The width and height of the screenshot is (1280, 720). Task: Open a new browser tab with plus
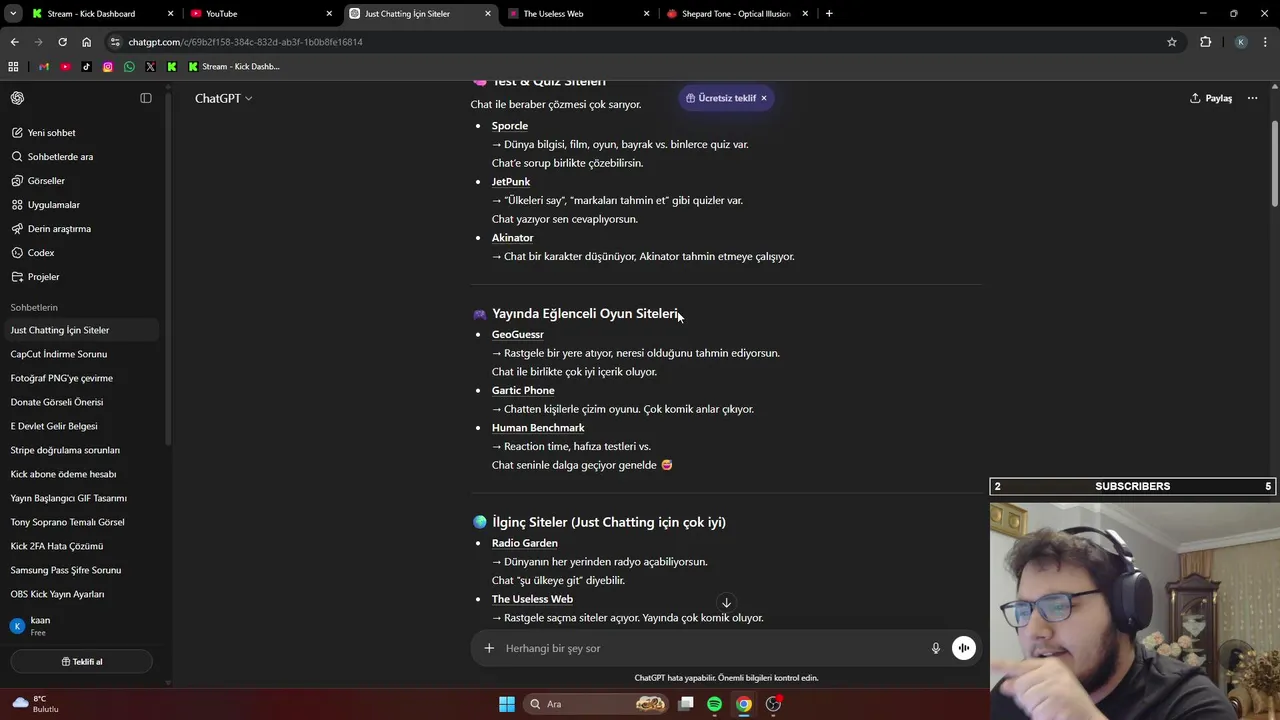[x=829, y=14]
